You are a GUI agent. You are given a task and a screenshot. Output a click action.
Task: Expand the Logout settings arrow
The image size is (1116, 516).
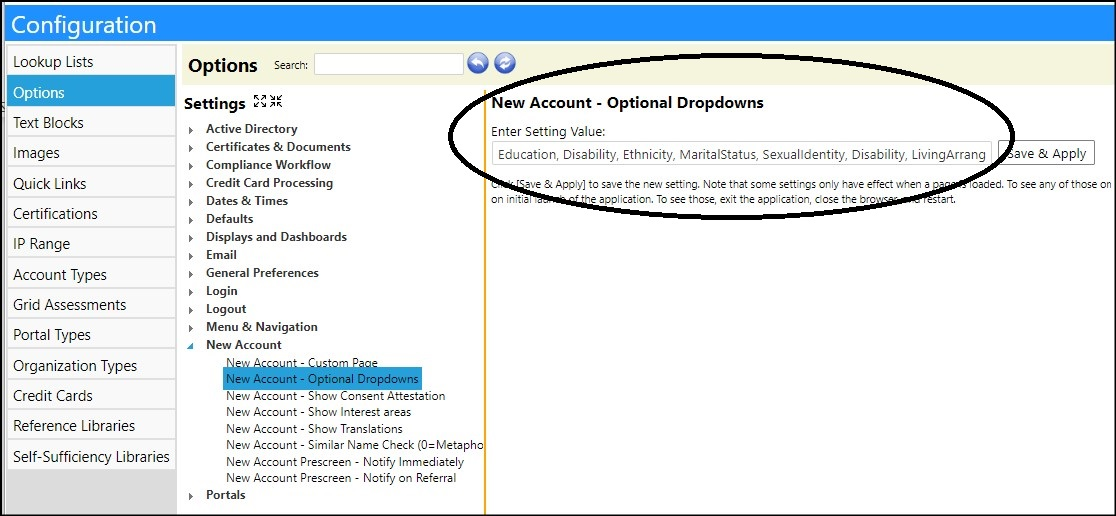[191, 310]
